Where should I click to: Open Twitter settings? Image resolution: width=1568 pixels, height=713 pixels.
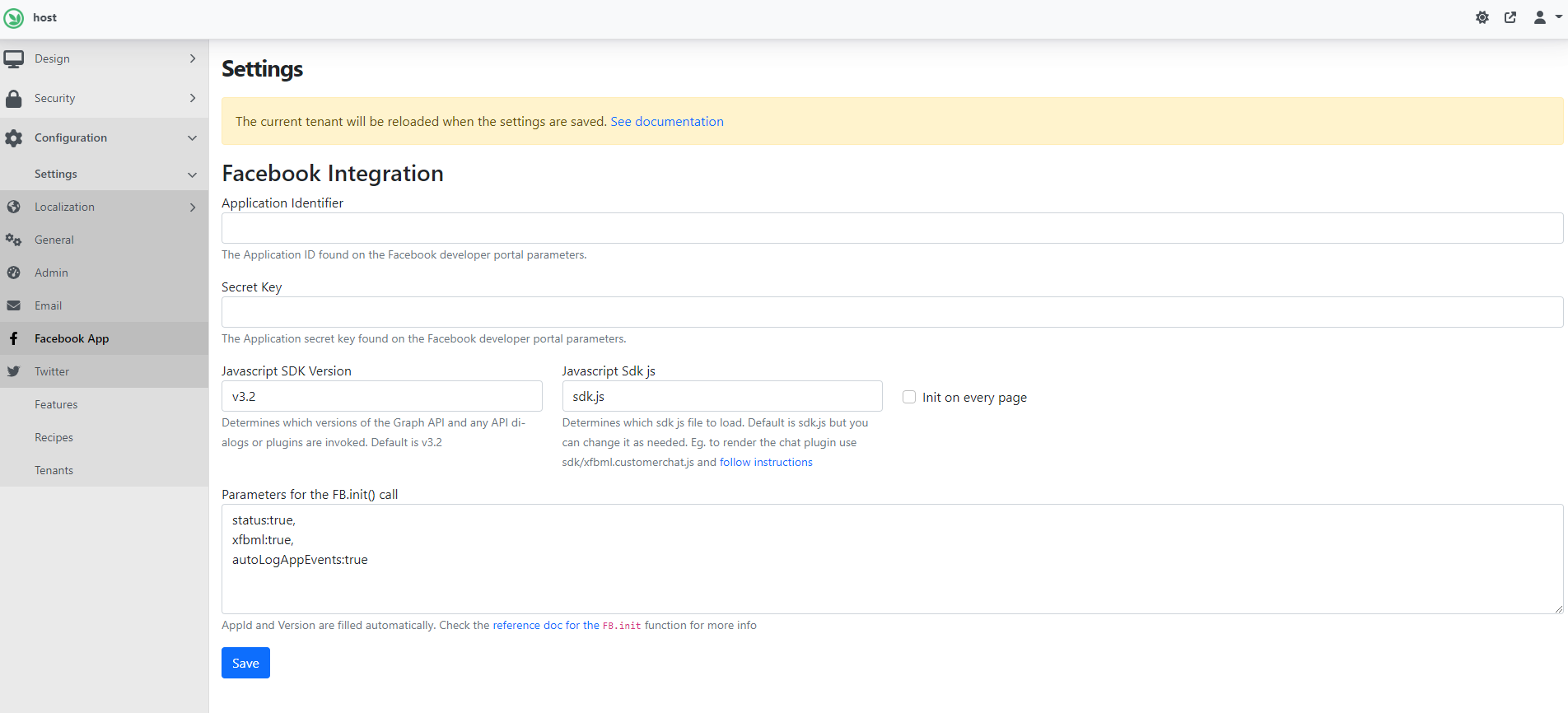tap(104, 371)
